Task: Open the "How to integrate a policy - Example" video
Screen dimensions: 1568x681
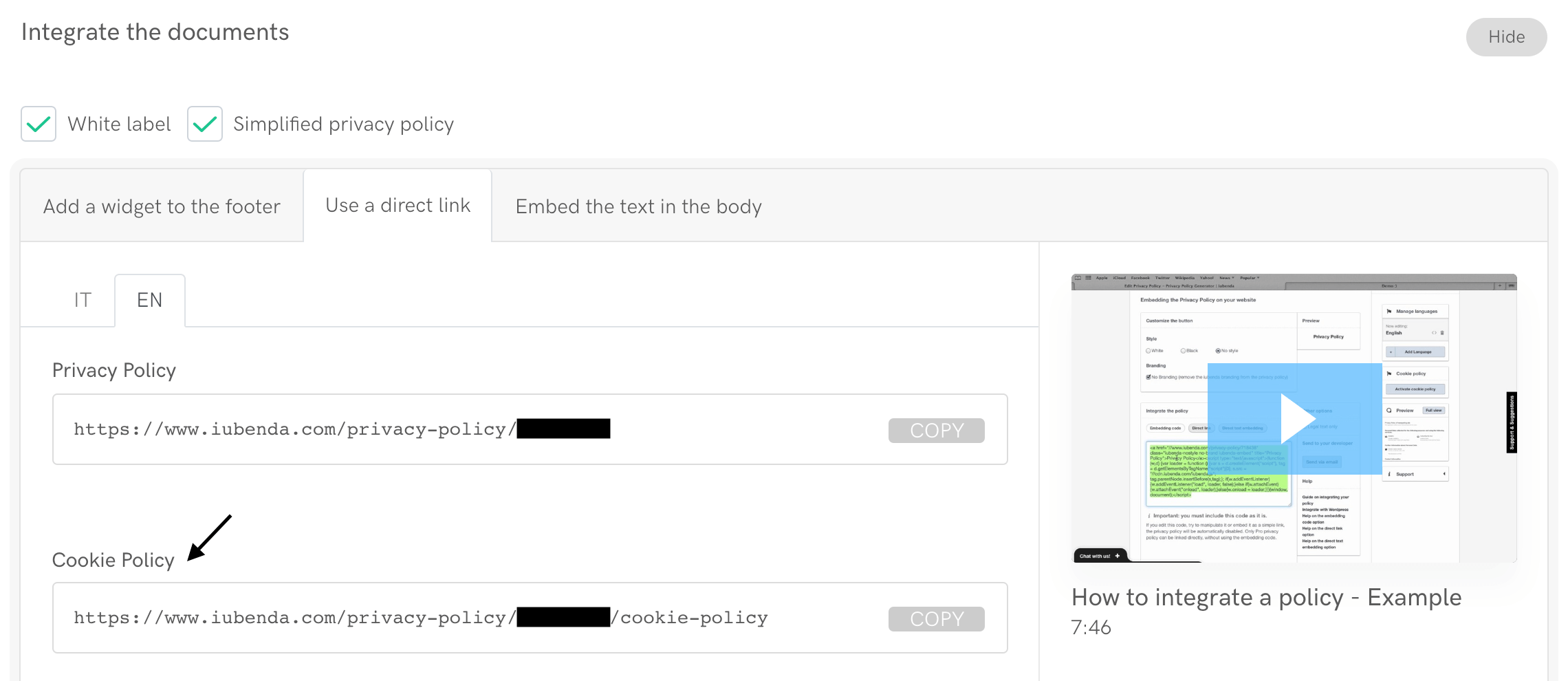Action: tap(1266, 597)
